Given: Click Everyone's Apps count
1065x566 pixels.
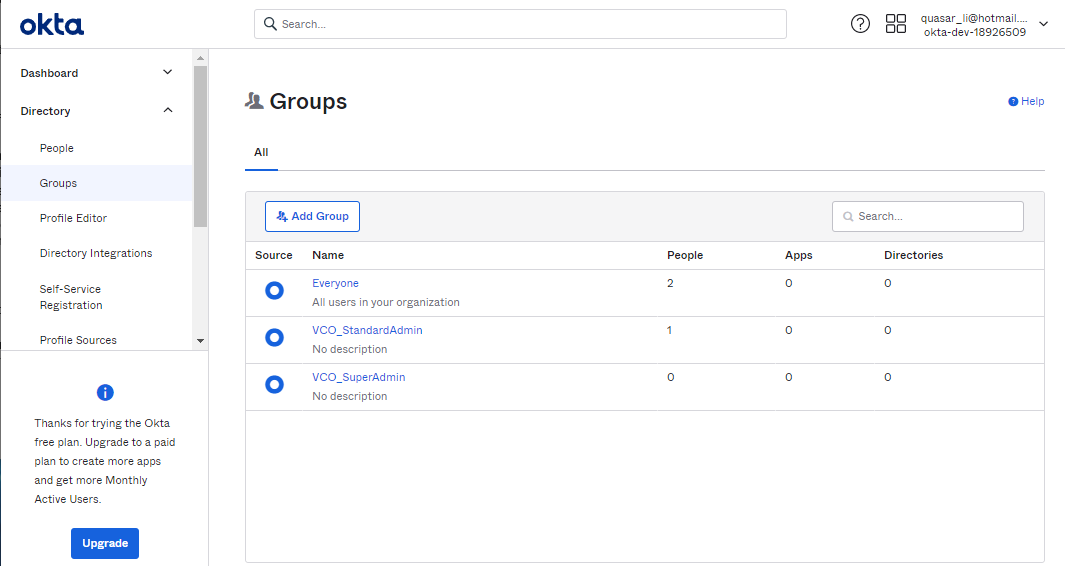Looking at the screenshot, I should [789, 283].
